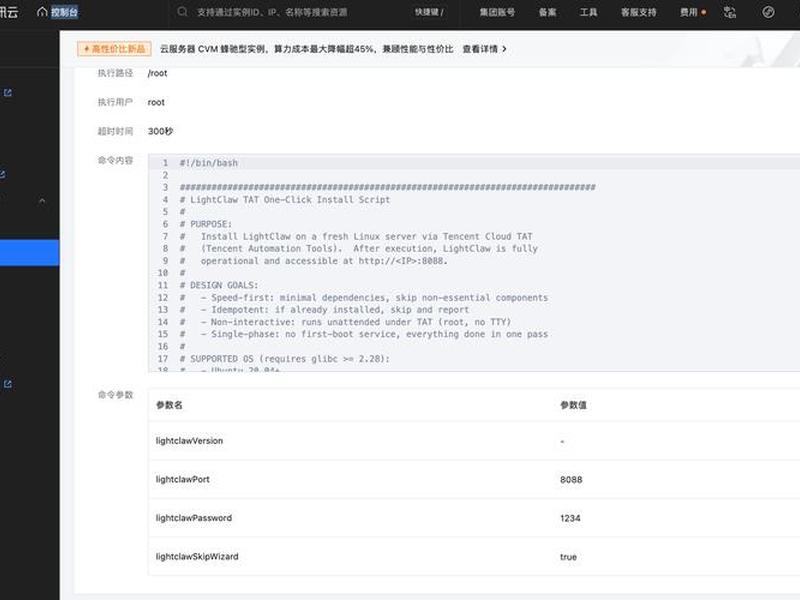Click the language switch icon

[730, 12]
